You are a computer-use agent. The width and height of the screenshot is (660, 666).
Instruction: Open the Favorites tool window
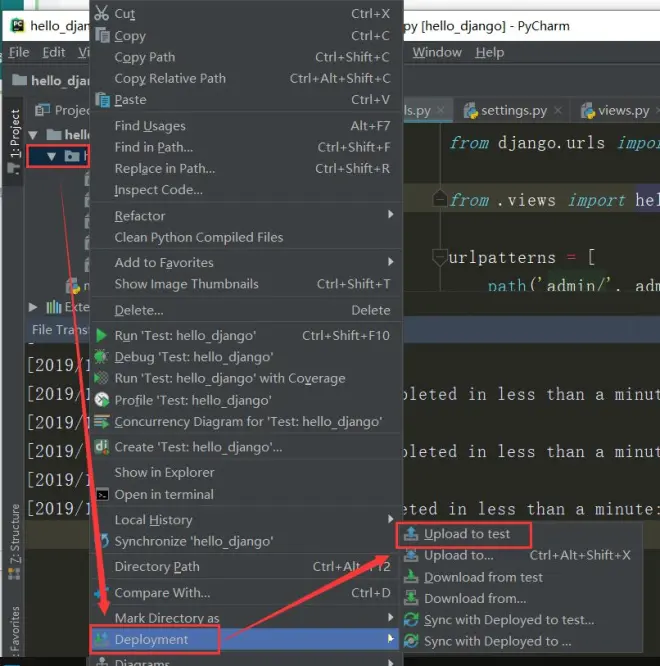pos(14,630)
